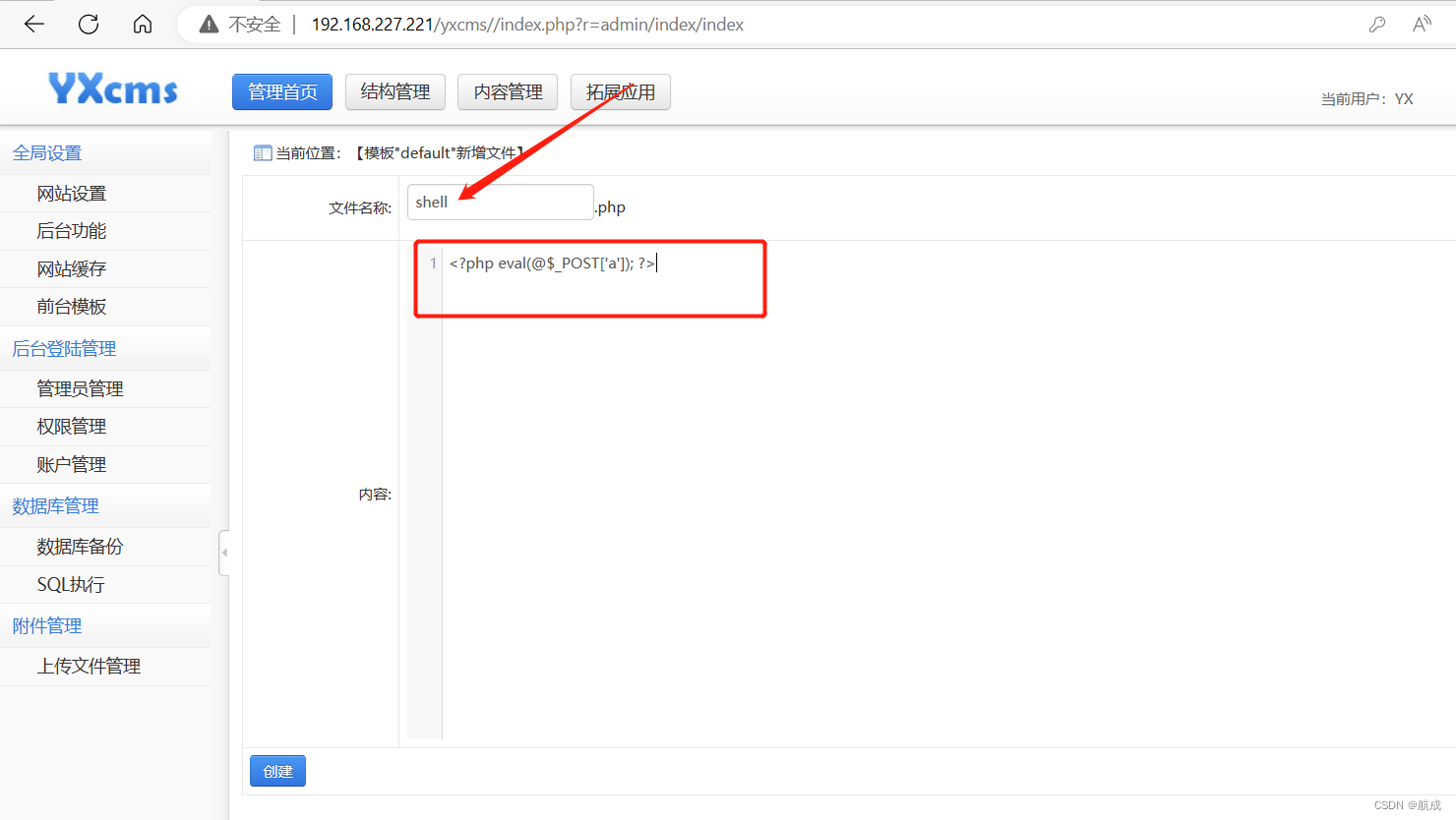Reload the page with refresh icon
The image size is (1456, 820).
tap(89, 25)
